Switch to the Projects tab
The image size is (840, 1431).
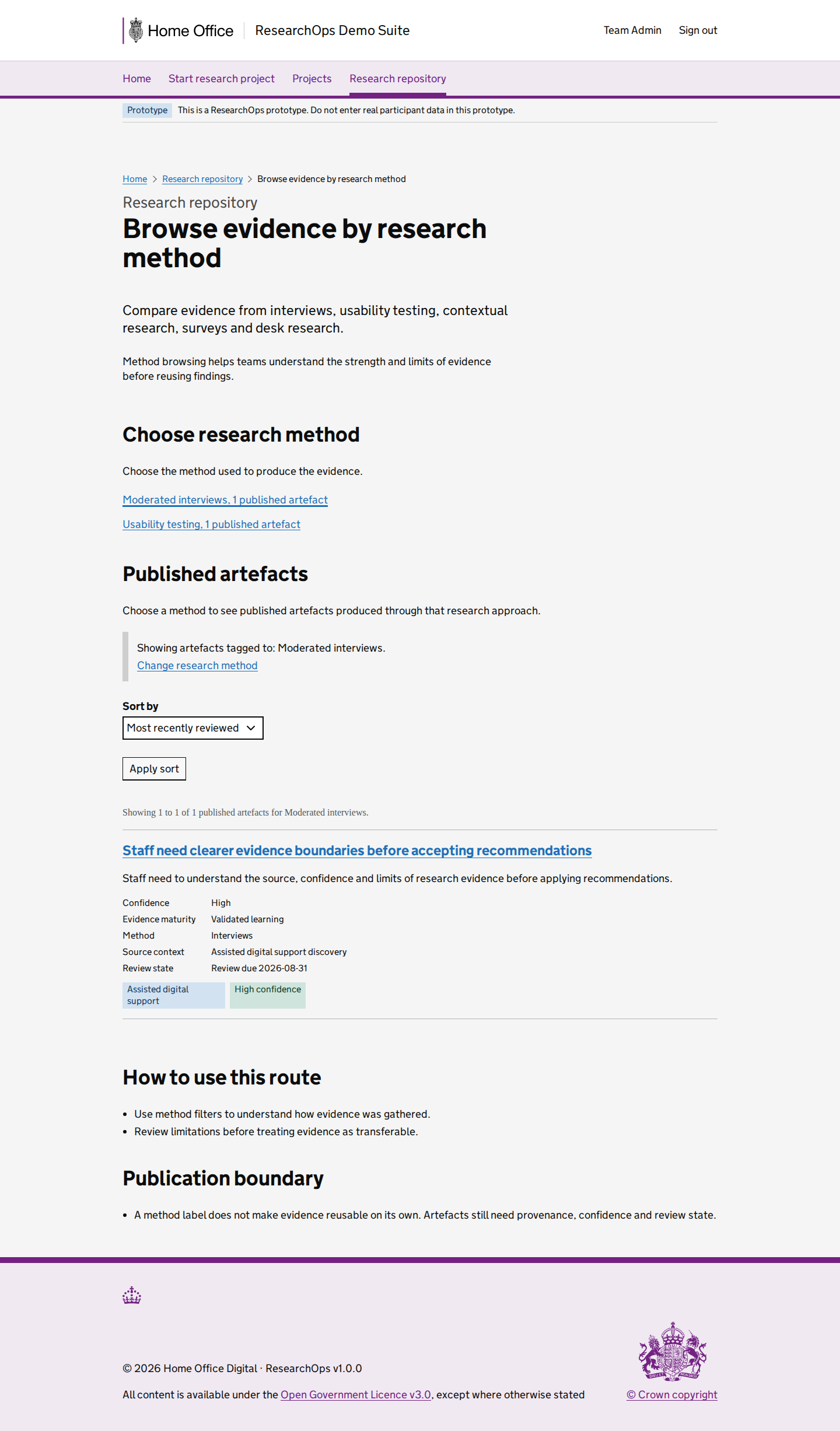pyautogui.click(x=312, y=79)
